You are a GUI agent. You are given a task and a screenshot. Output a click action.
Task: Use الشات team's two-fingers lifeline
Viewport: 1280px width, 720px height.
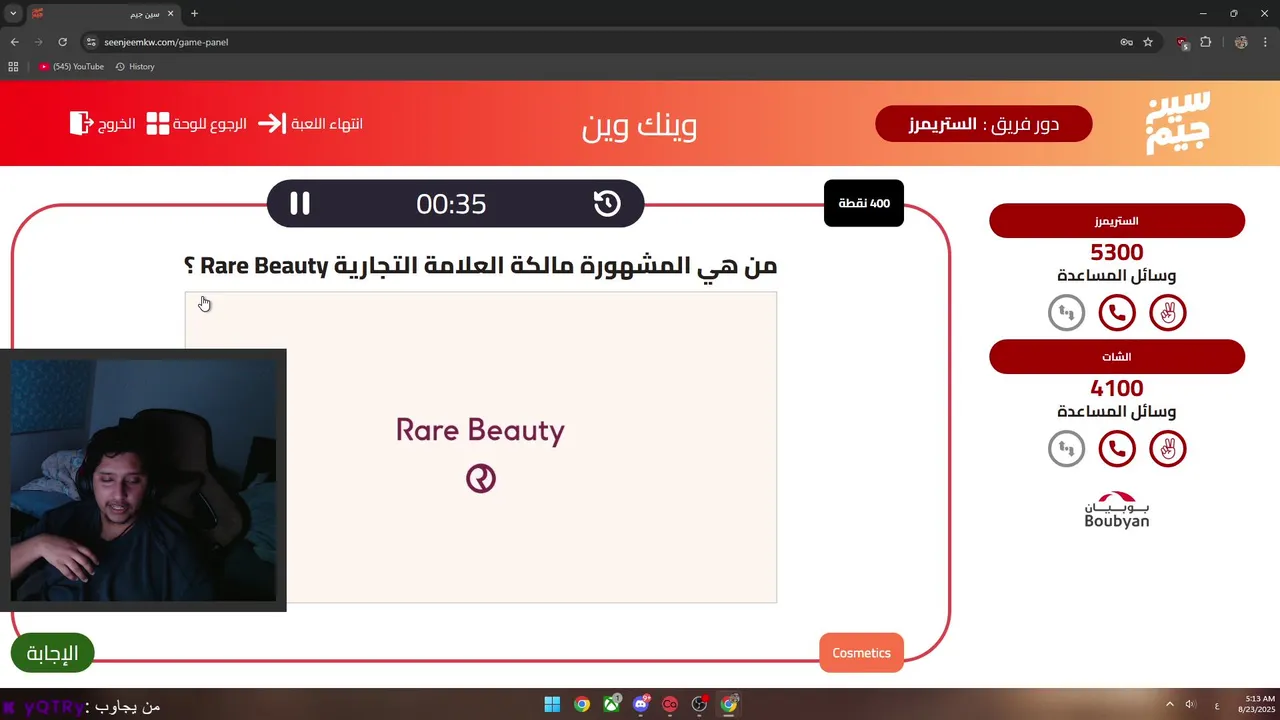[x=1167, y=449]
